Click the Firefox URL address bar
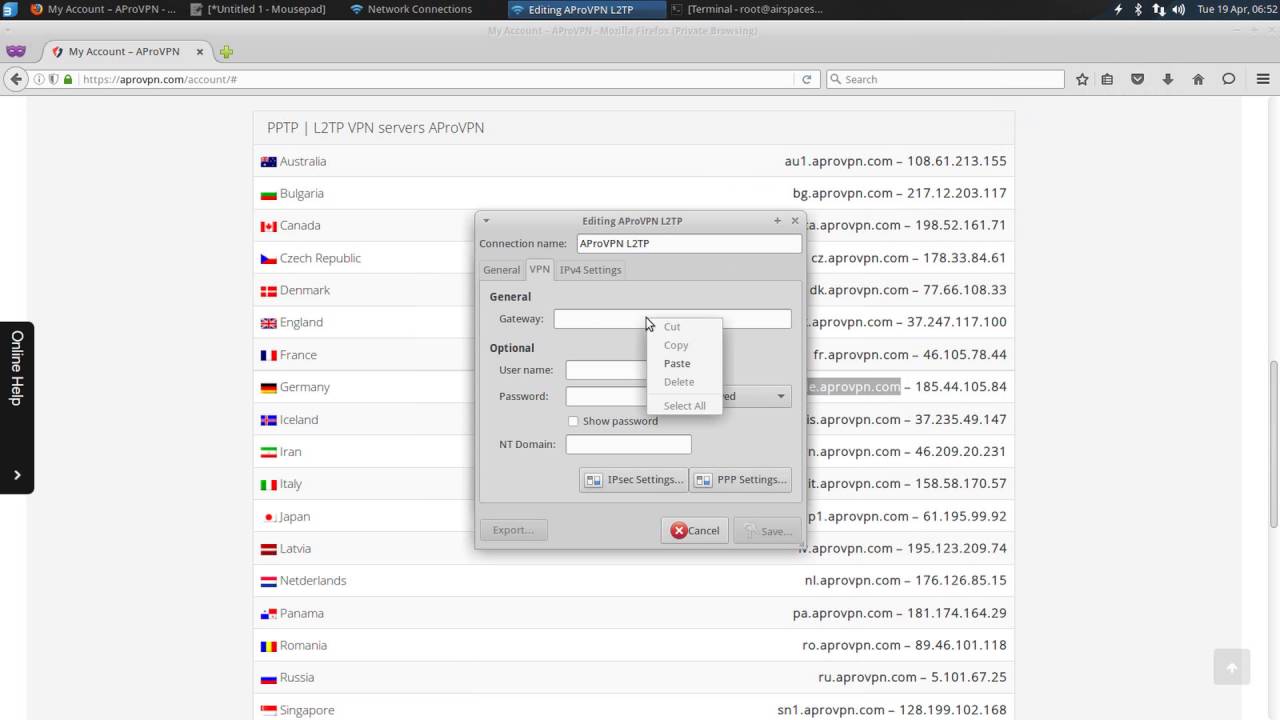Screen dimensions: 1280x720 pyautogui.click(x=425, y=79)
